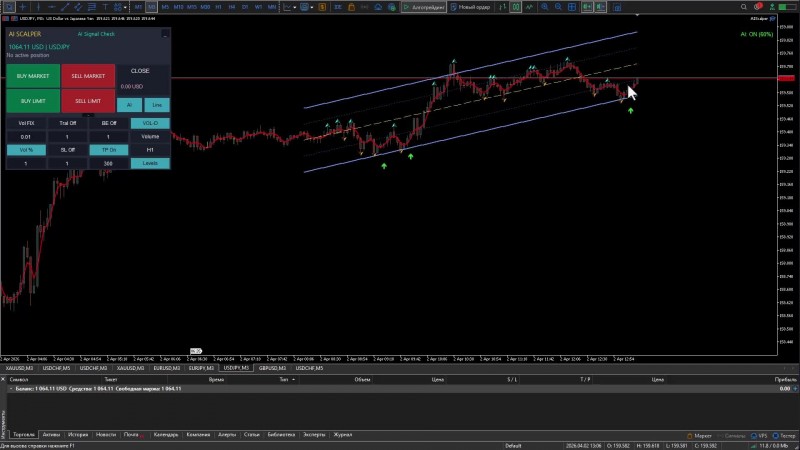Toggle the chart grid tile icon
The height and width of the screenshot is (450, 800).
tap(572, 7)
